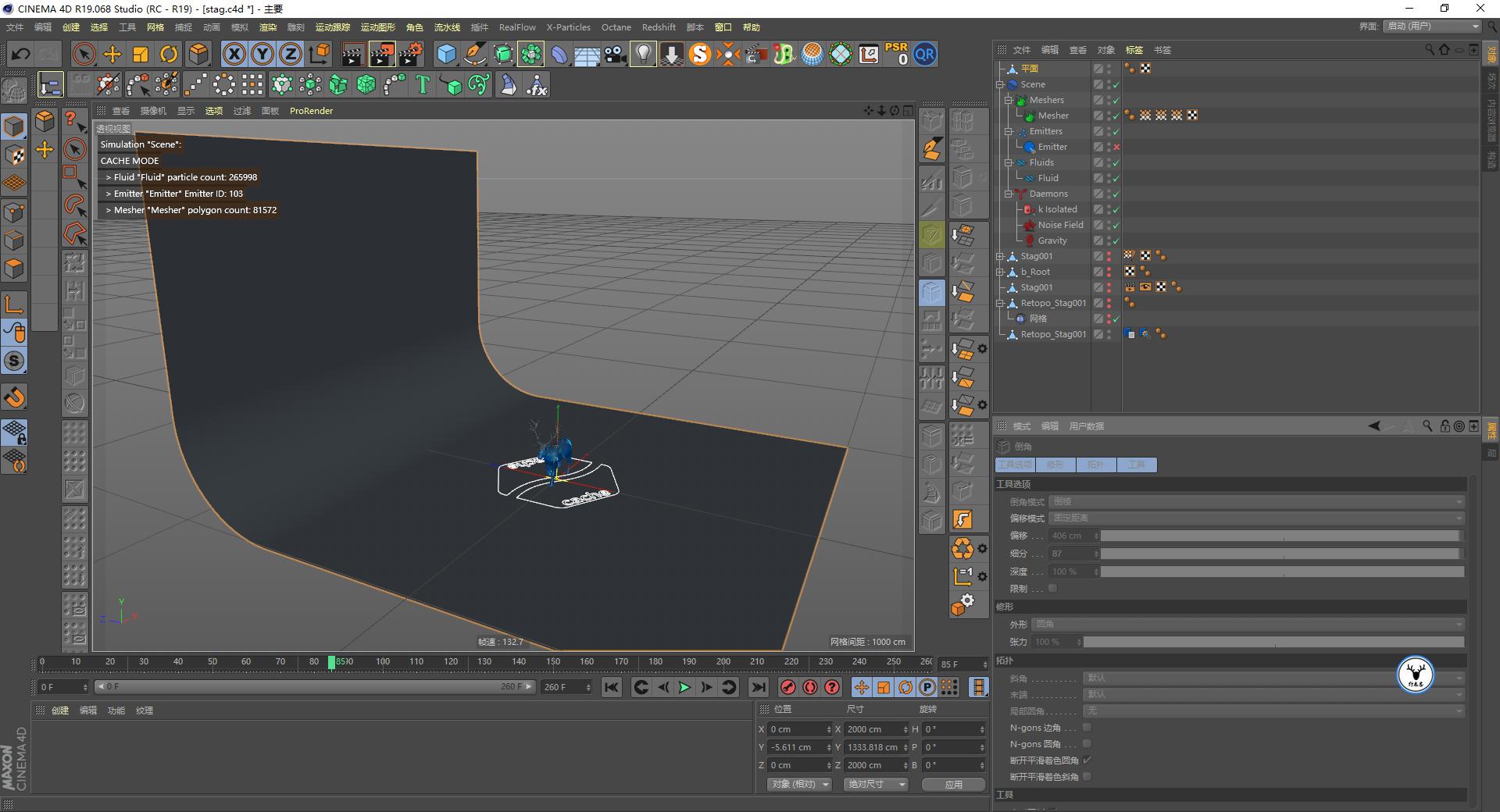Open the Text MoGraph tool icon
Viewport: 1500px width, 812px height.
tap(423, 84)
